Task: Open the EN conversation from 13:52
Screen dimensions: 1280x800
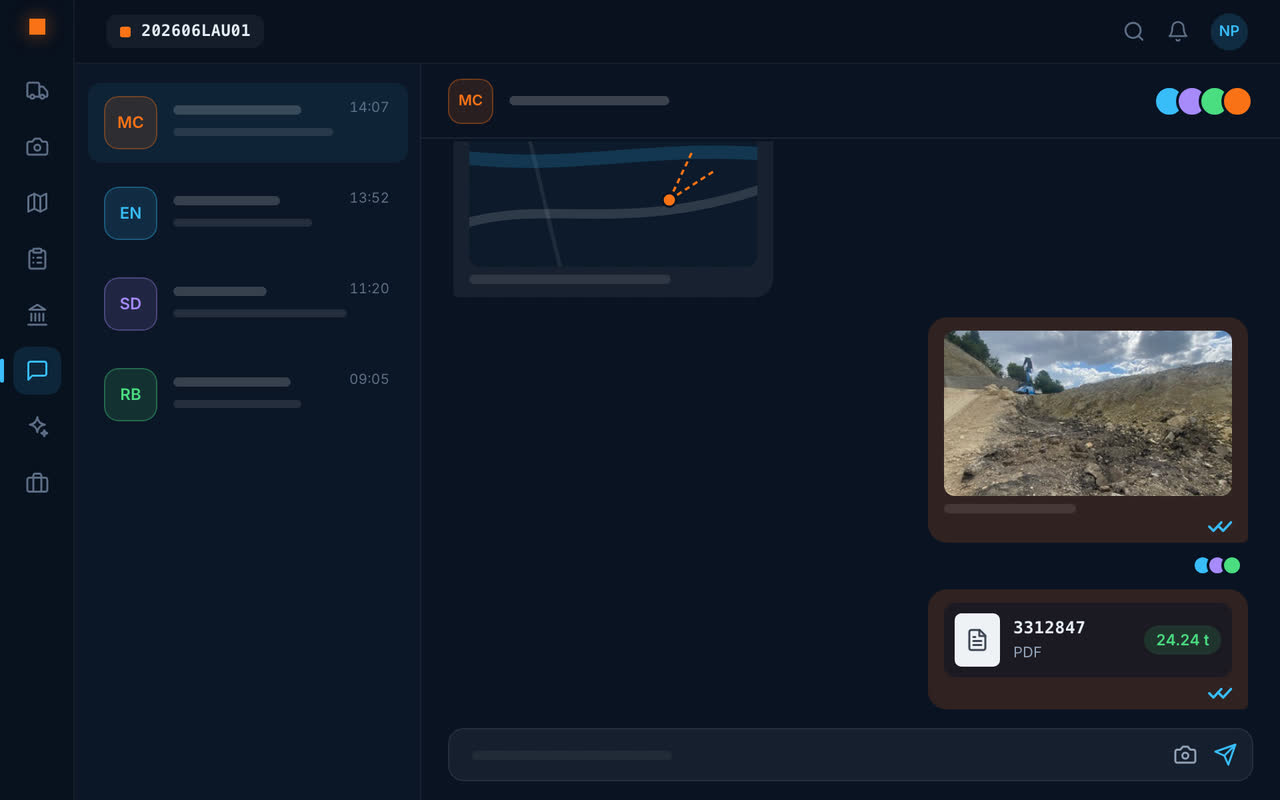Action: click(247, 213)
